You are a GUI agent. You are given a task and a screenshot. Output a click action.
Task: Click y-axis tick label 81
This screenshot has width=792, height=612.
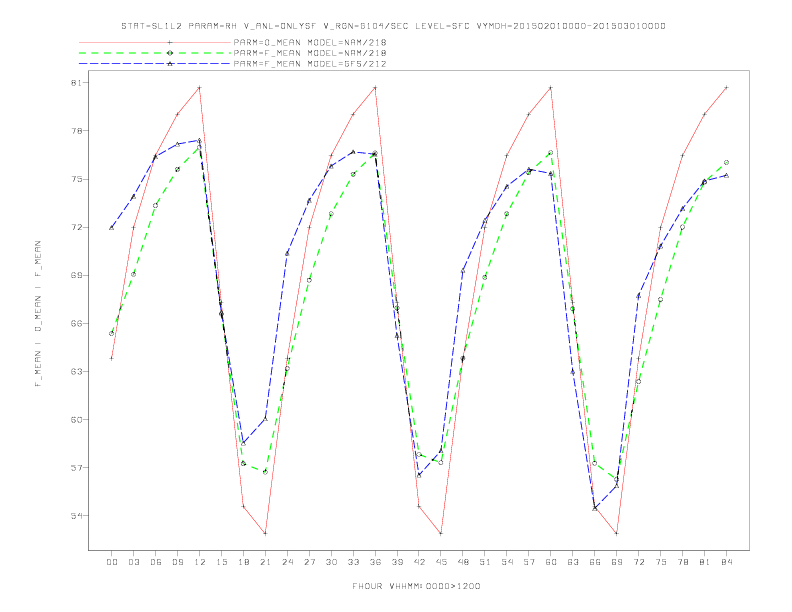(76, 82)
